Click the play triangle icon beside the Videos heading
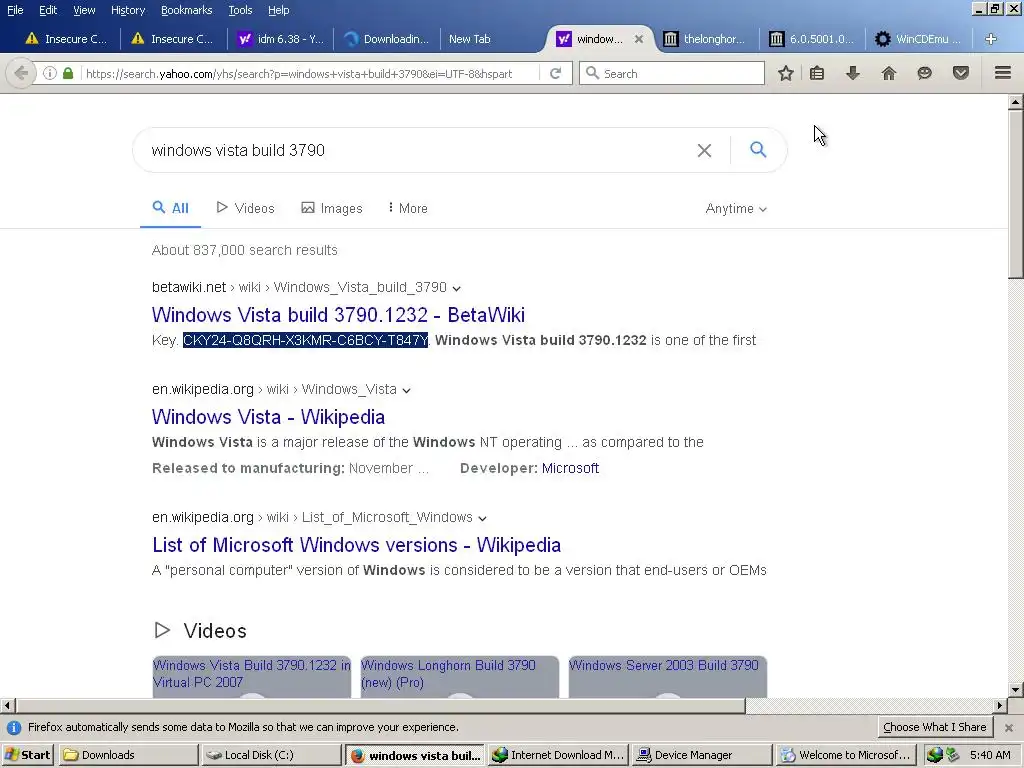Screen dimensions: 1024x768 point(162,630)
